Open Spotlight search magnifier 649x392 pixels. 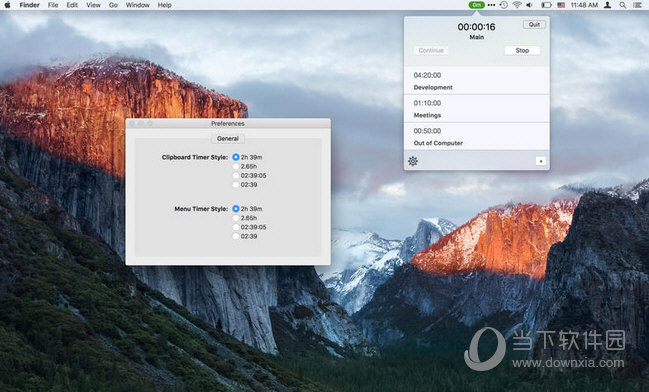pos(623,5)
